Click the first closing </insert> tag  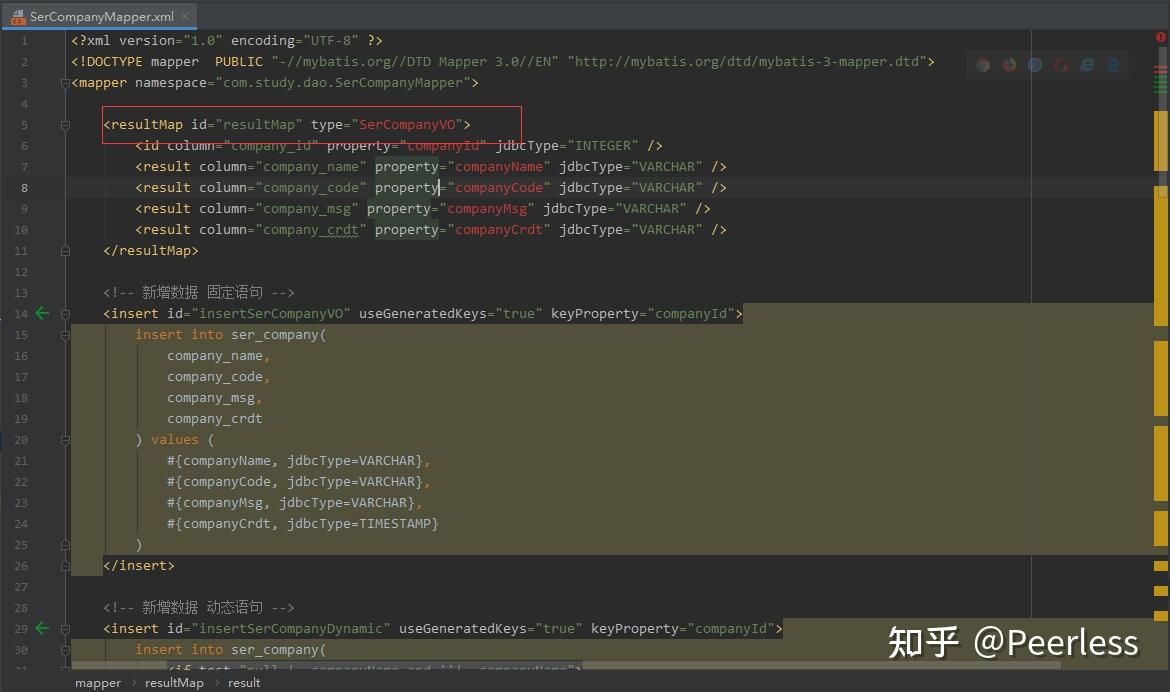click(139, 565)
